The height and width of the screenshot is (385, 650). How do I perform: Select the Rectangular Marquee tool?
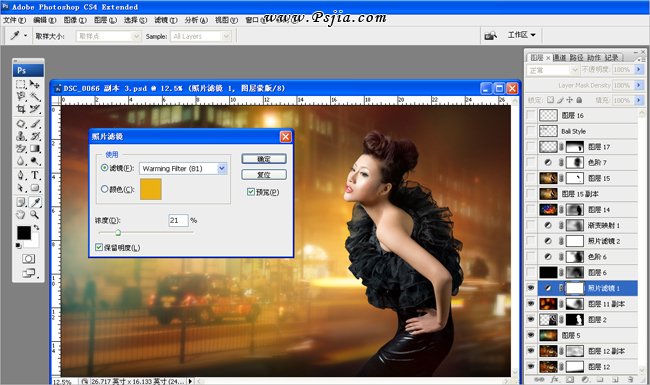21,85
